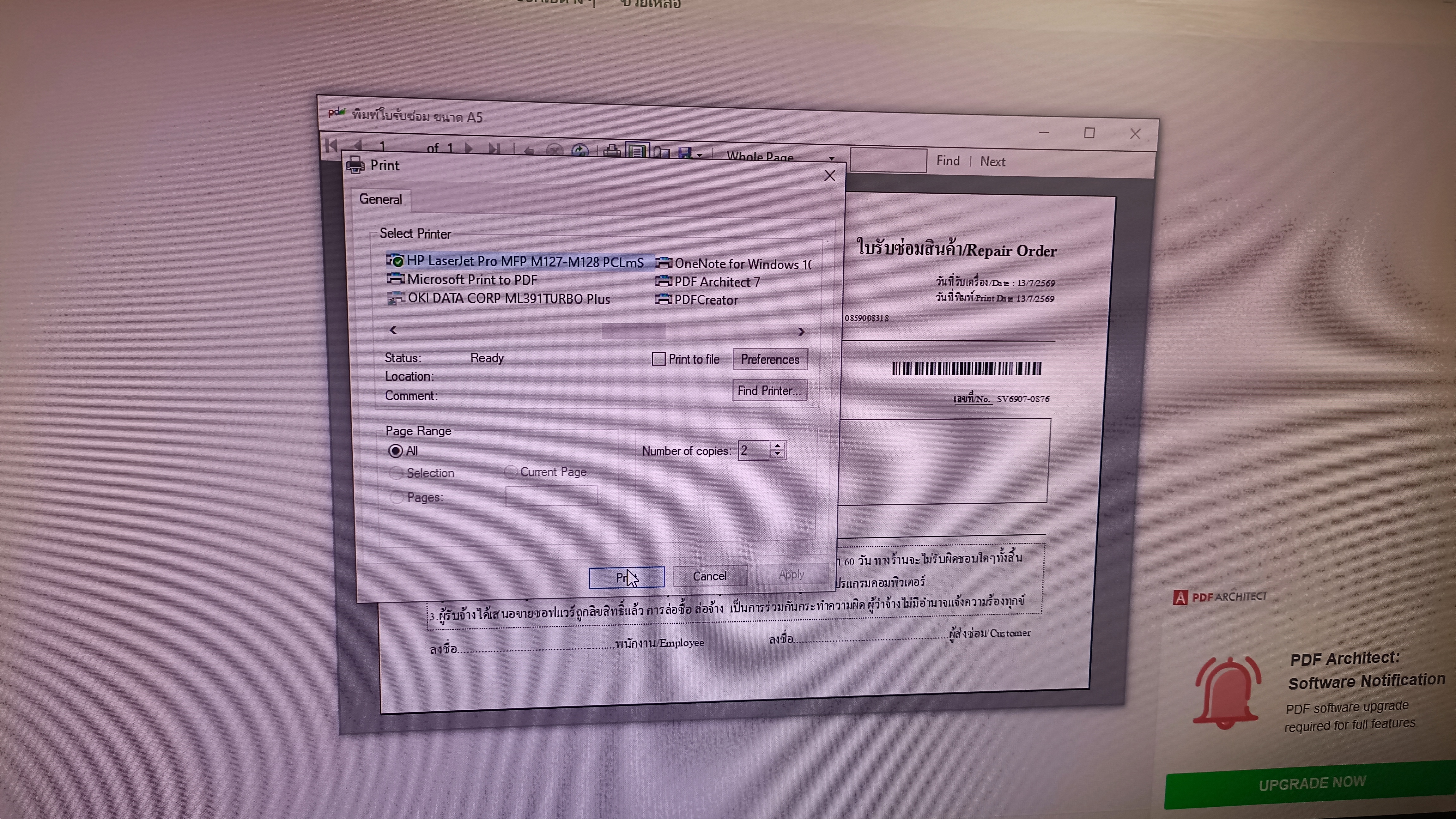
Task: Select PDFCreator printer
Action: [696, 300]
